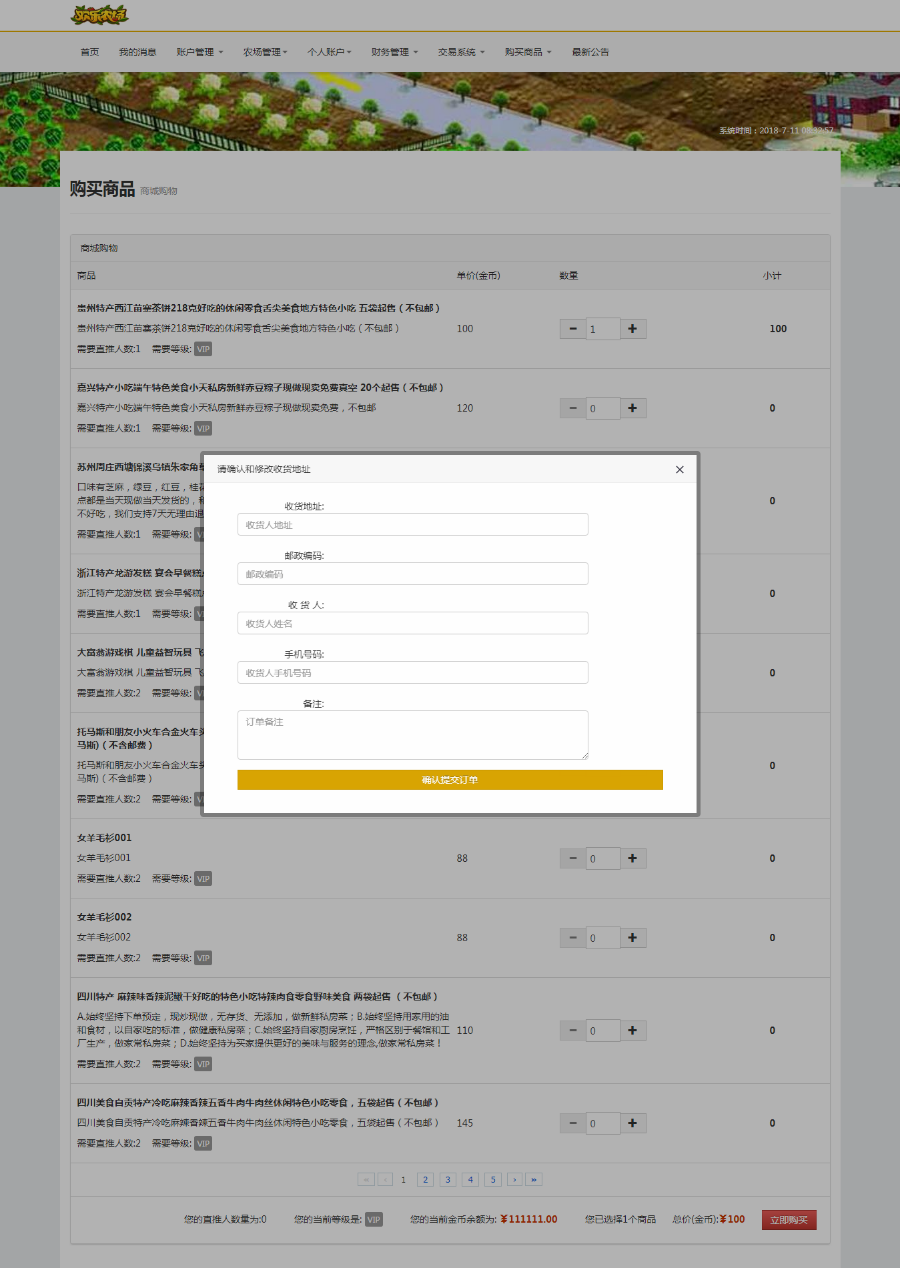The height and width of the screenshot is (1268, 900).
Task: Increase quantity of Guizhou tea cake item
Action: (633, 329)
